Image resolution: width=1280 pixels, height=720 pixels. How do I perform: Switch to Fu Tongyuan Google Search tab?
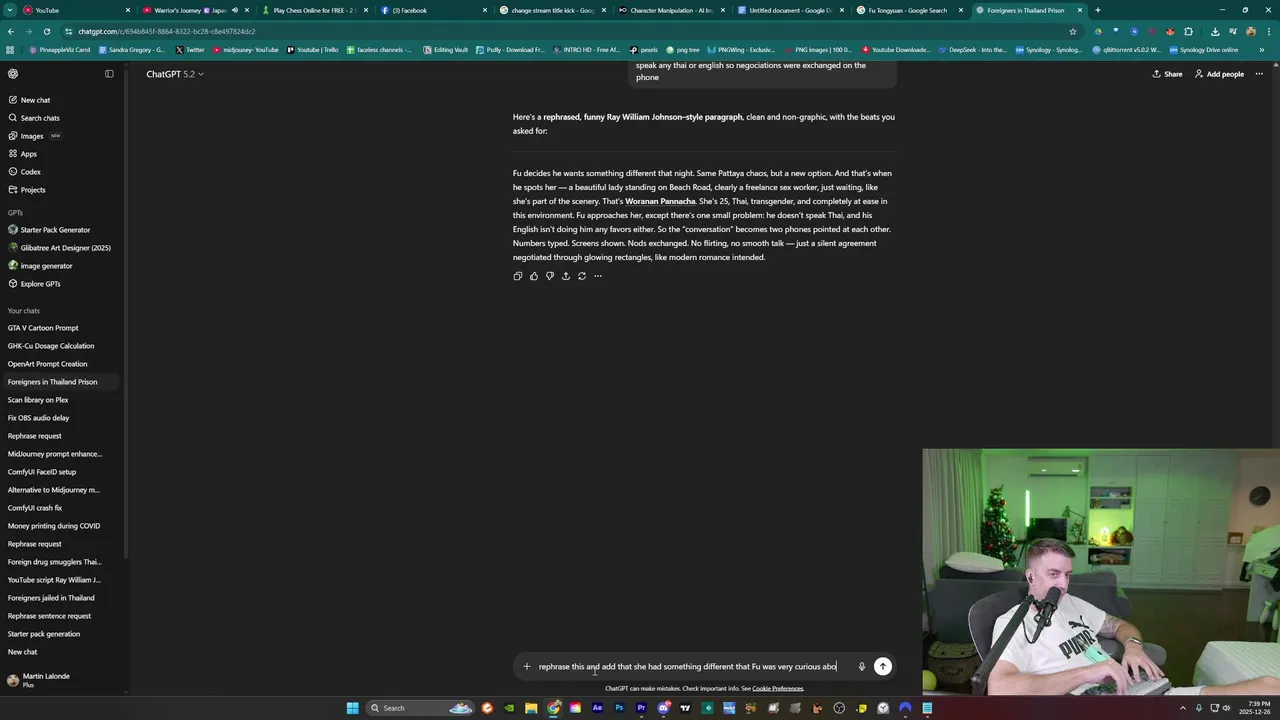pyautogui.click(x=908, y=10)
